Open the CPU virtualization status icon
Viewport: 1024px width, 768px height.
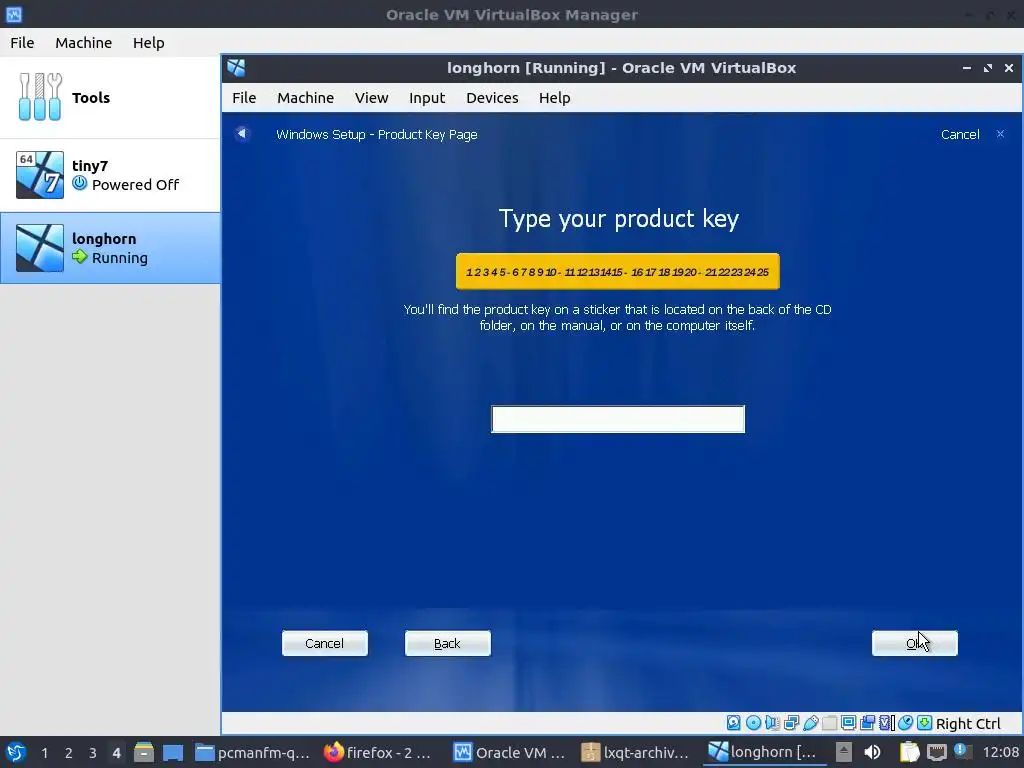pos(885,722)
